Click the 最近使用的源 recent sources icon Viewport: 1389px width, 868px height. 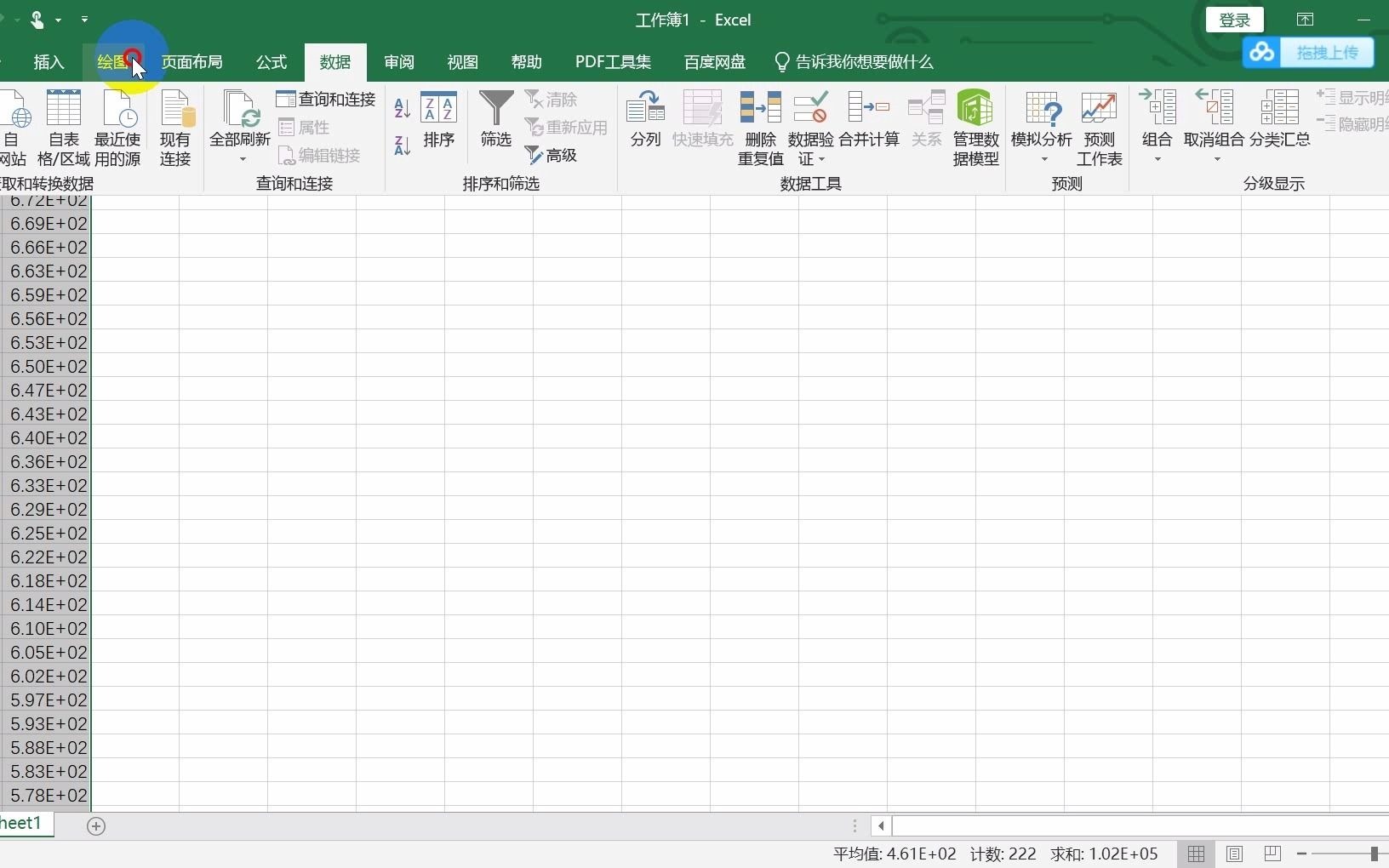click(x=117, y=128)
